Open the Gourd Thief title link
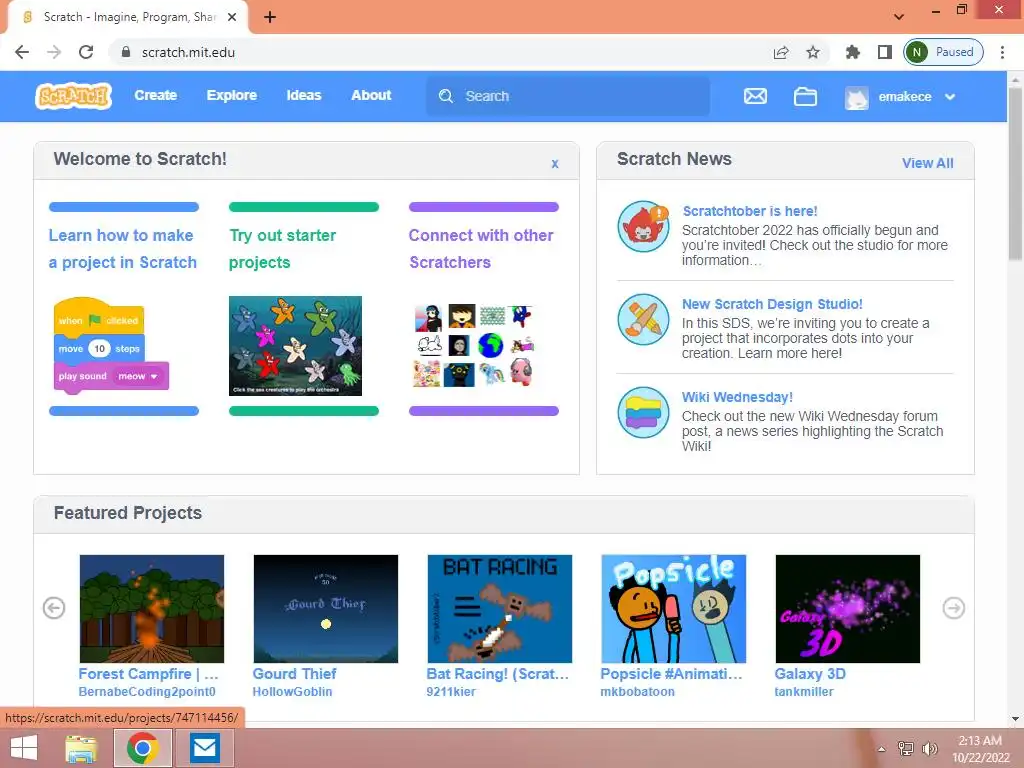 click(x=294, y=674)
